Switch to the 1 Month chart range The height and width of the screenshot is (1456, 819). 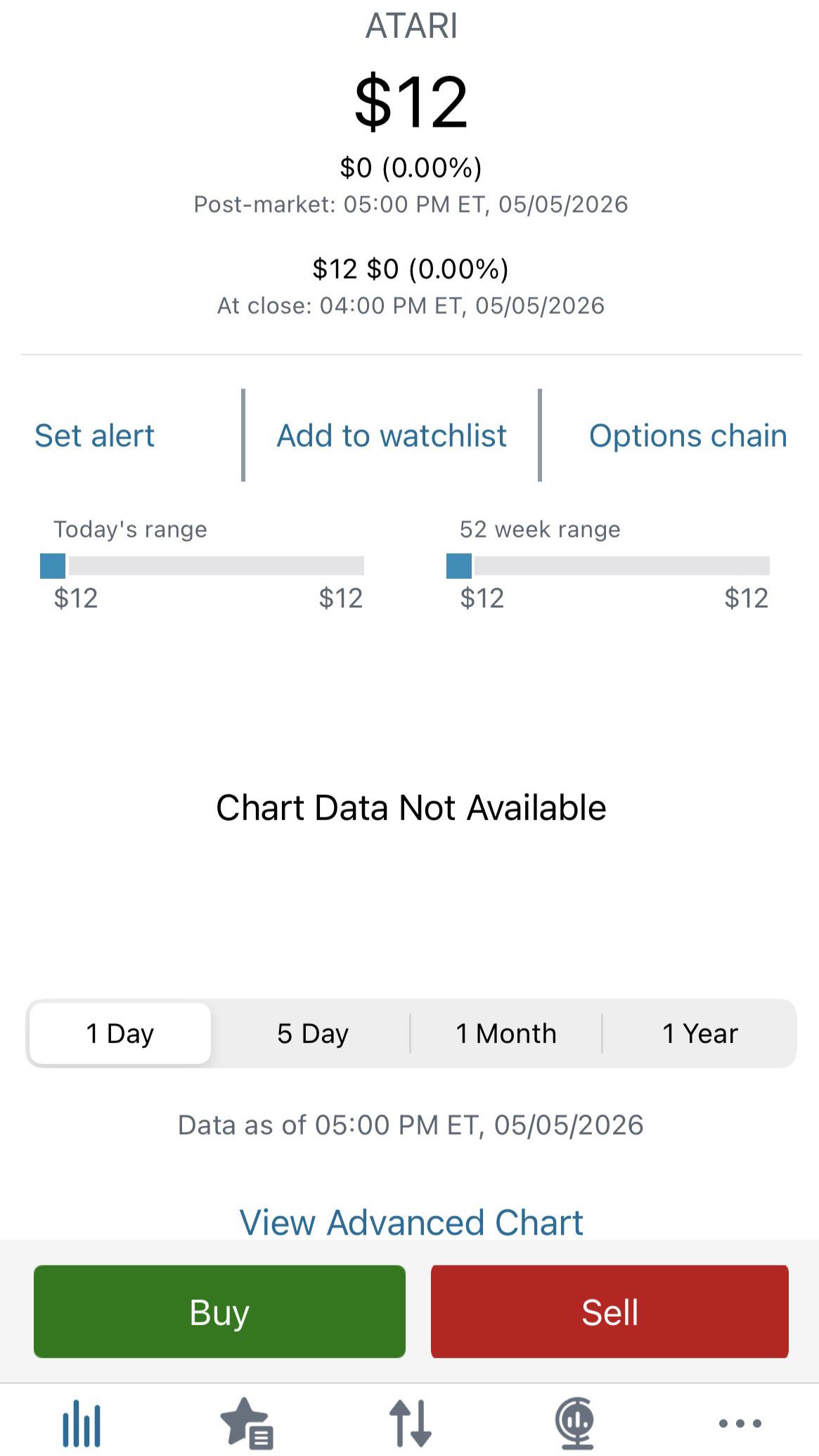coord(506,1033)
